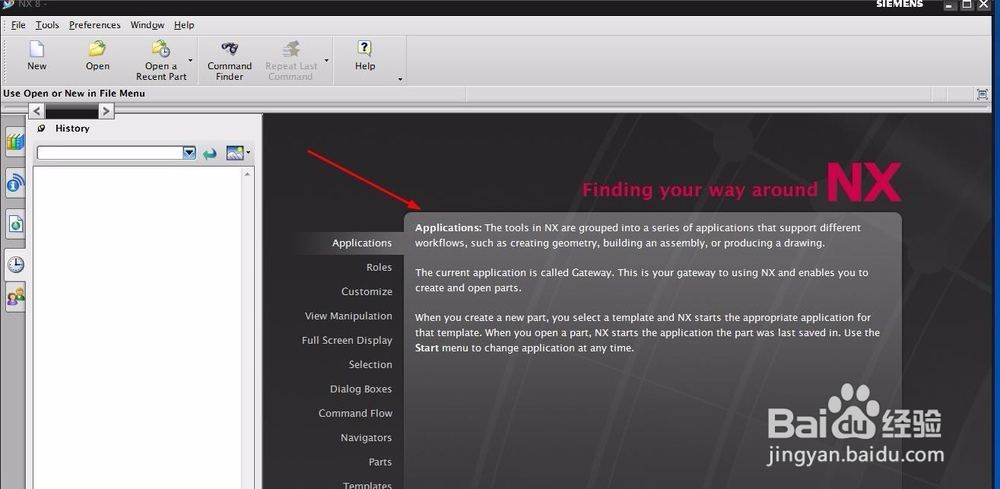1000x489 pixels.
Task: Select the Dialog Boxes topic
Action: [x=361, y=389]
